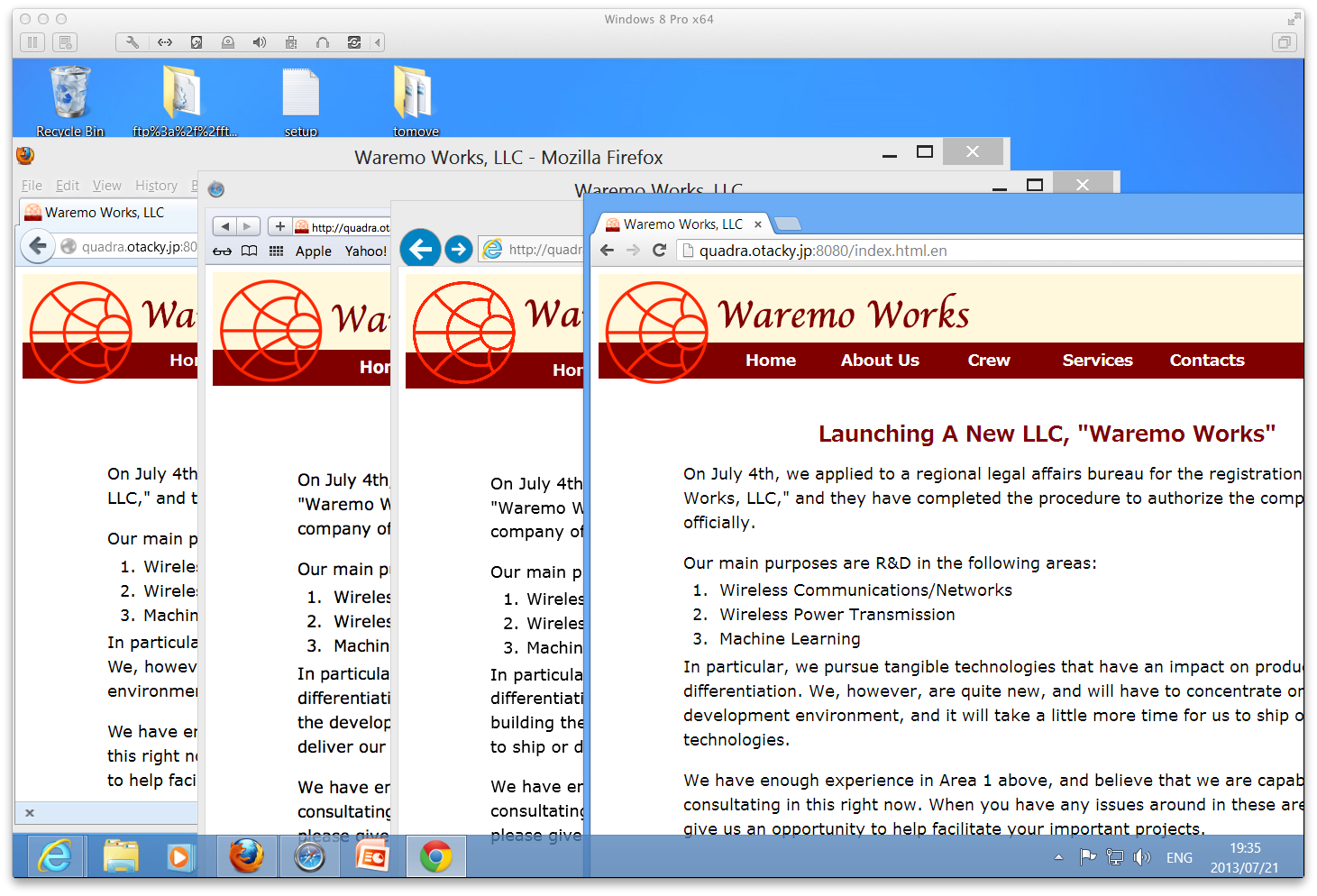Open Action Center flag icon
Viewport: 1317px width, 896px height.
(1088, 857)
